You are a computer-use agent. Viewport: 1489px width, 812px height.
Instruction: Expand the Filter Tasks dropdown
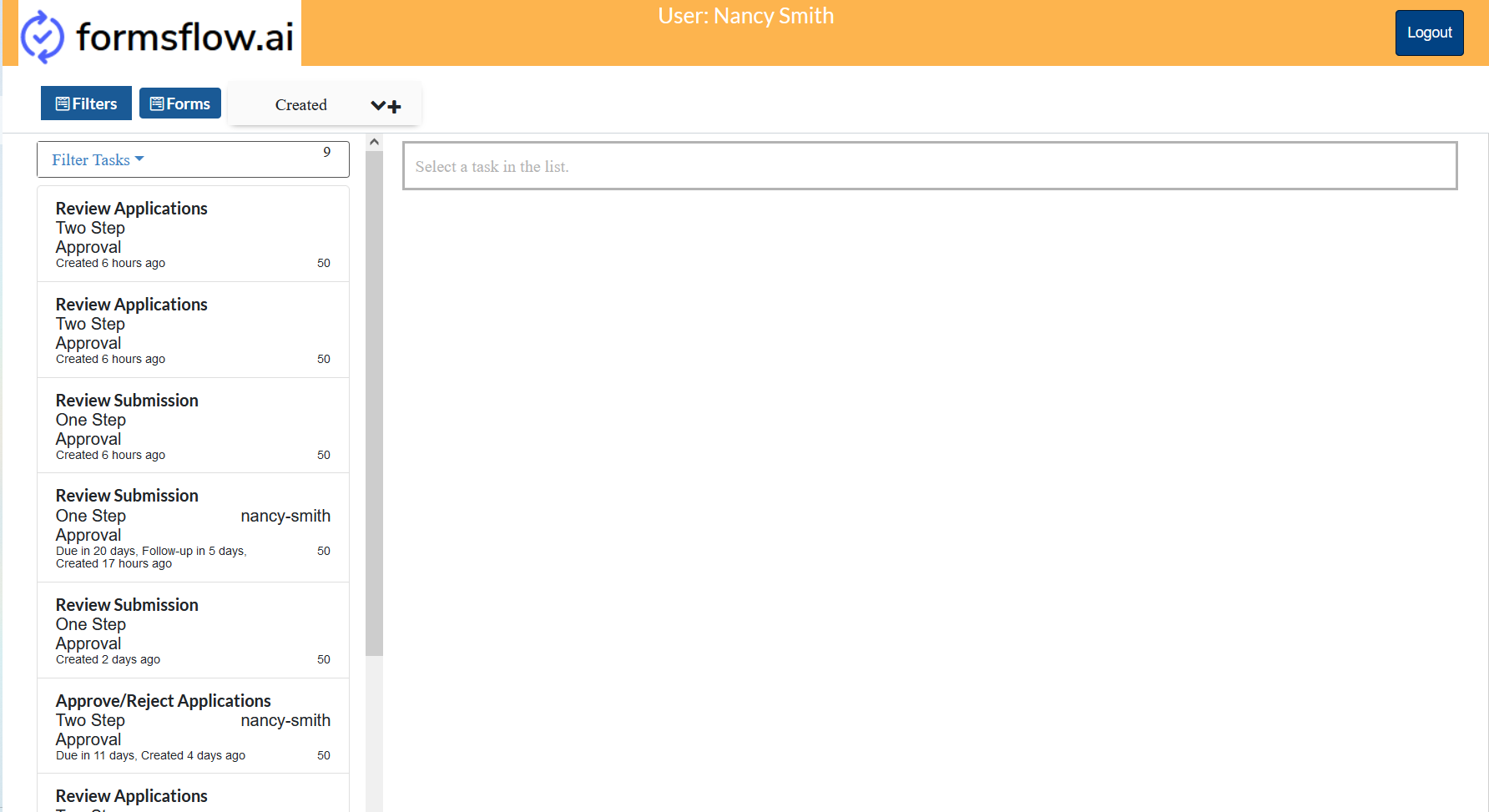tap(98, 159)
